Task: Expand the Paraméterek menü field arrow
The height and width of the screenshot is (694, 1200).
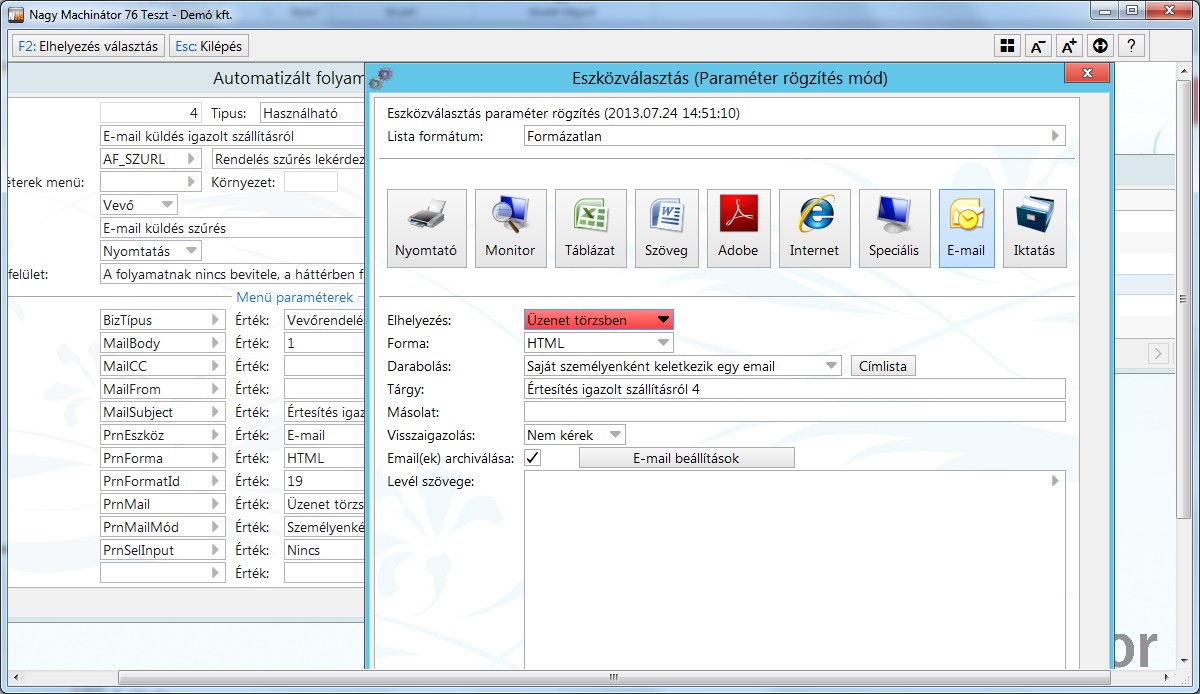Action: (x=192, y=182)
